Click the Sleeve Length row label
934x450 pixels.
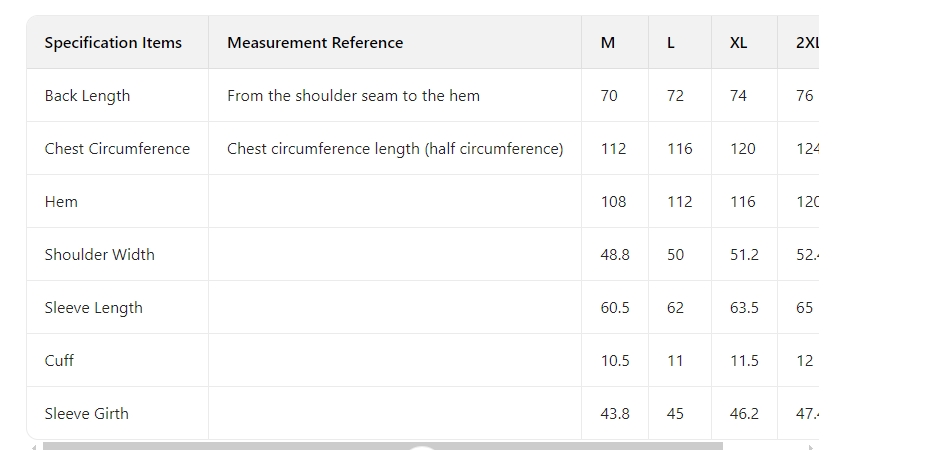point(93,308)
